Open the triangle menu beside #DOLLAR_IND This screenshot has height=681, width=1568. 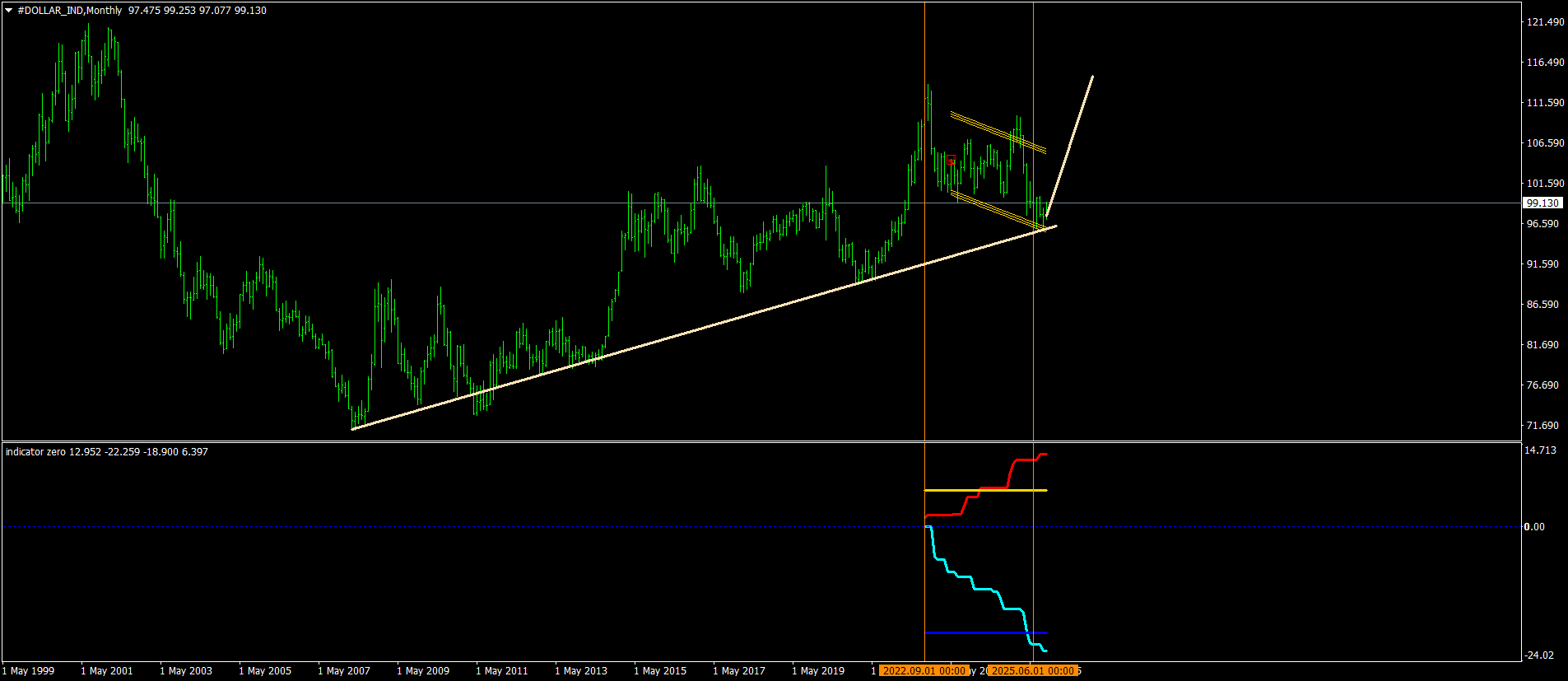tap(9, 11)
